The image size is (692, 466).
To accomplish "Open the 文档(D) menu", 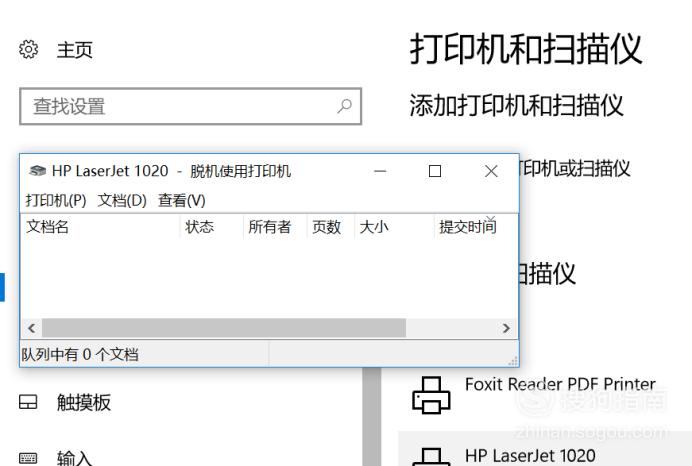I will [x=122, y=200].
